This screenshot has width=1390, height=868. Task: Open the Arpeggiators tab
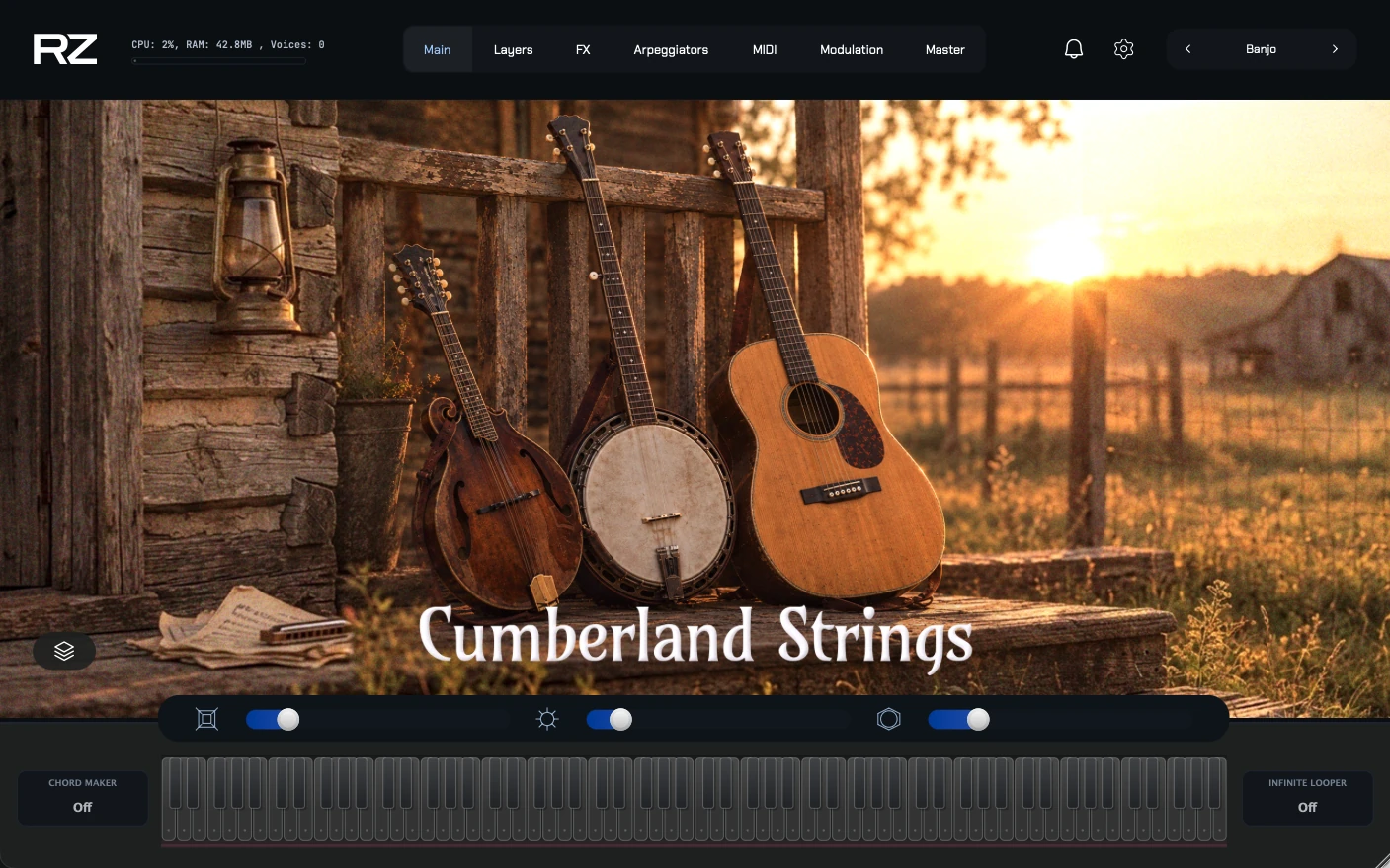(671, 49)
